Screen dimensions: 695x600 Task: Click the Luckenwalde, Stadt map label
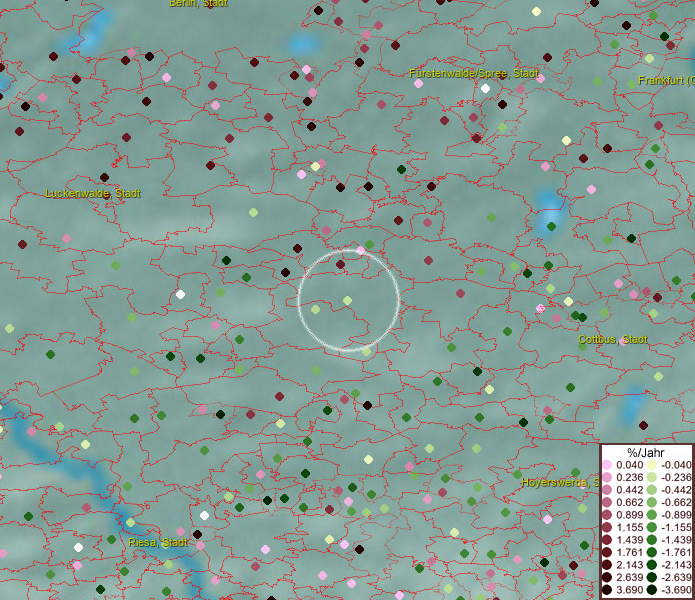[x=93, y=194]
